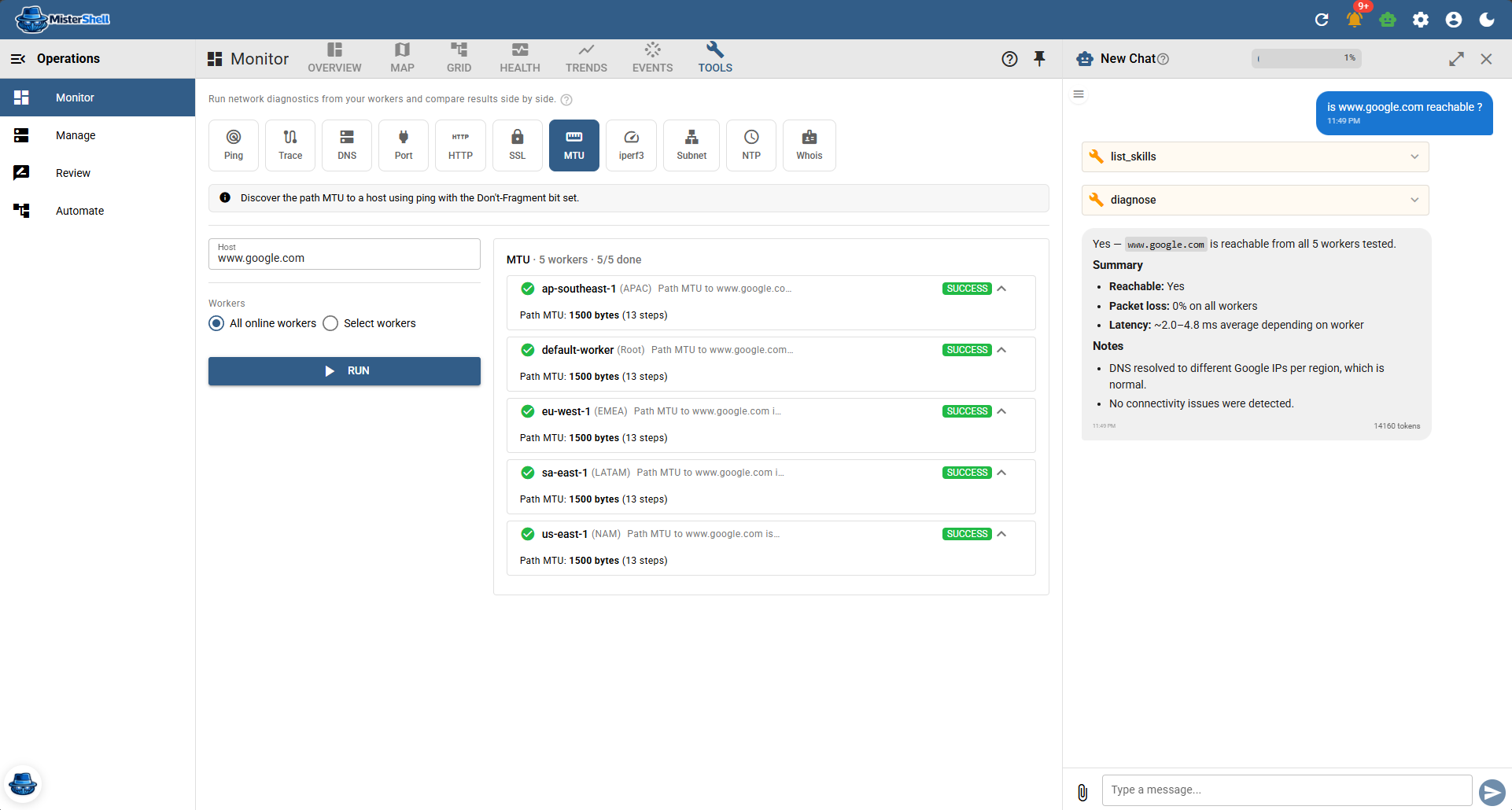Open Manage in the sidebar
Viewport: 1512px width, 810px height.
coord(98,135)
